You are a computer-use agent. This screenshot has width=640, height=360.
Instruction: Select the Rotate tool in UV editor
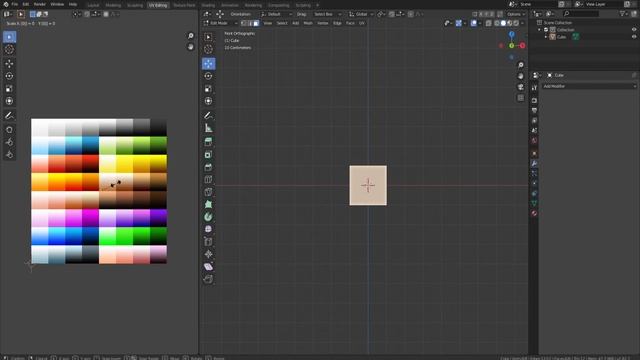(x=9, y=76)
